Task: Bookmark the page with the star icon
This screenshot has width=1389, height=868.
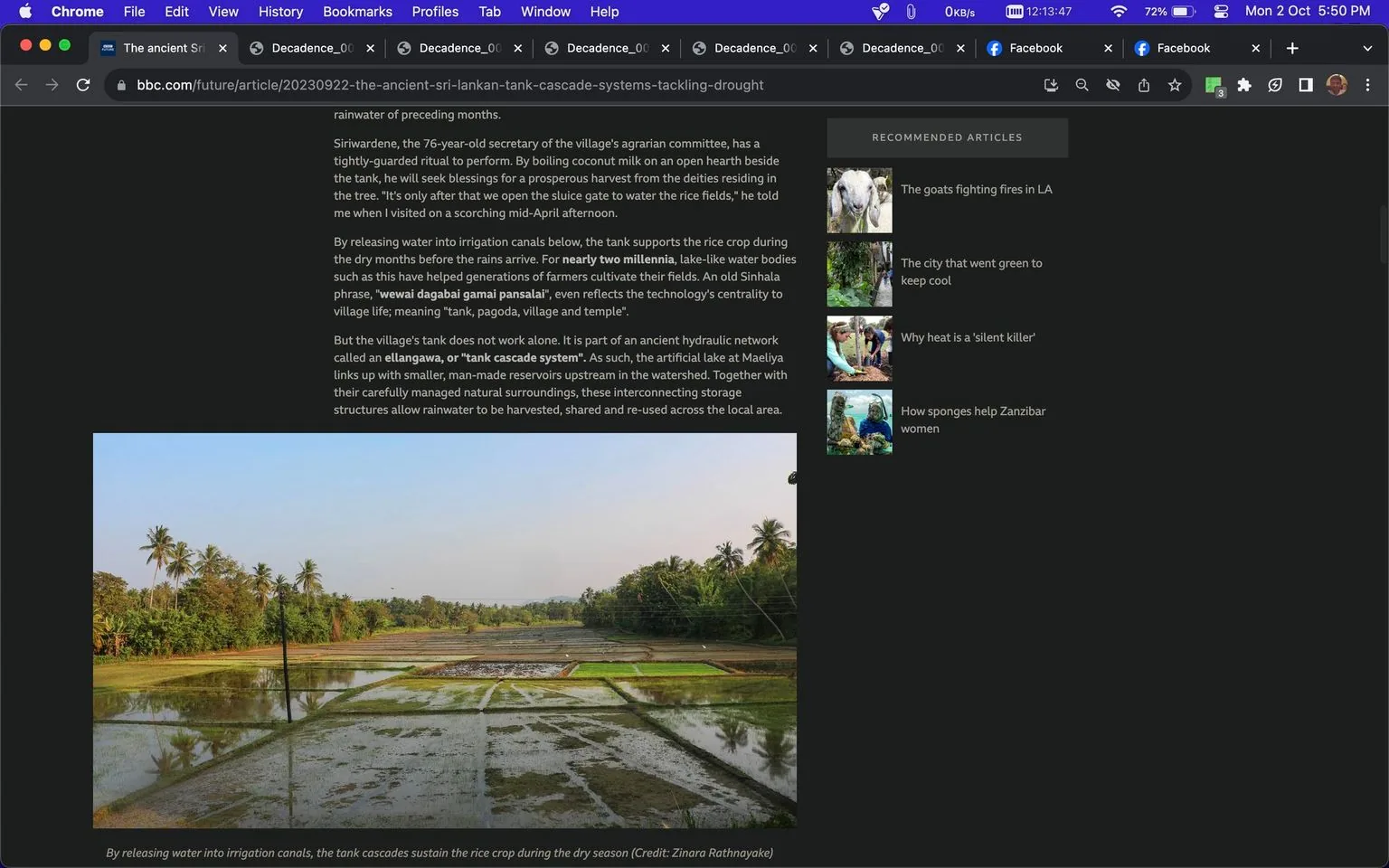Action: (x=1175, y=84)
